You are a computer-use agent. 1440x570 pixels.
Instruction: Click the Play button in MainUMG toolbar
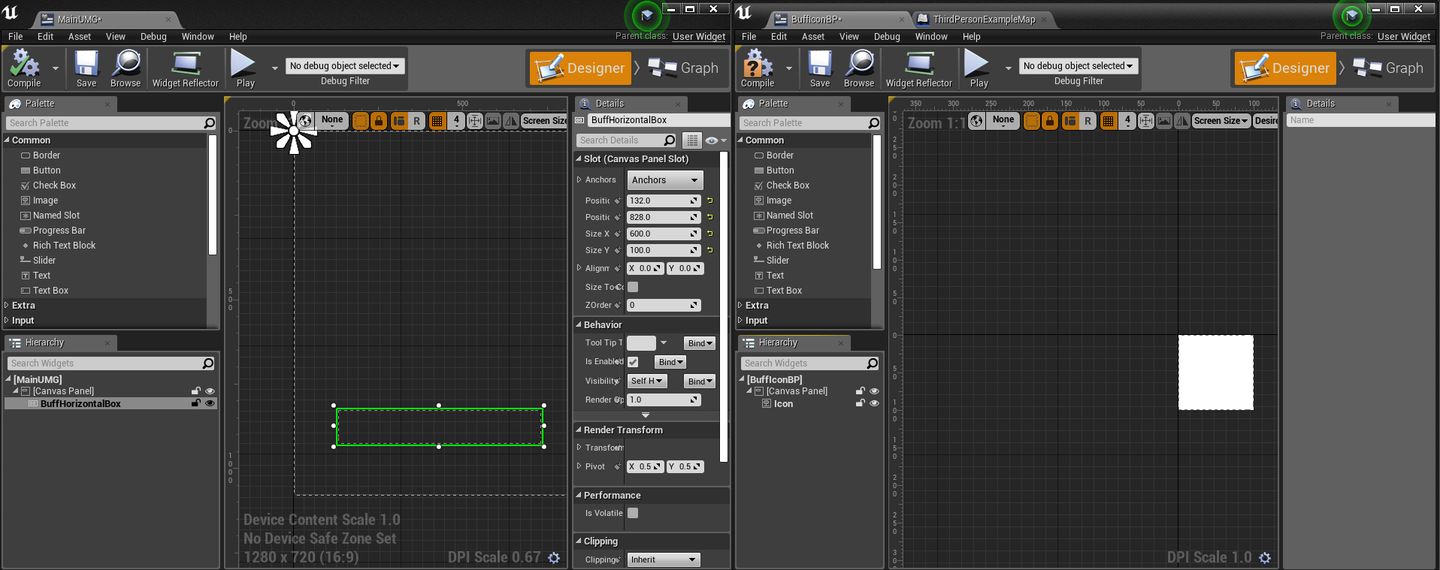point(244,68)
